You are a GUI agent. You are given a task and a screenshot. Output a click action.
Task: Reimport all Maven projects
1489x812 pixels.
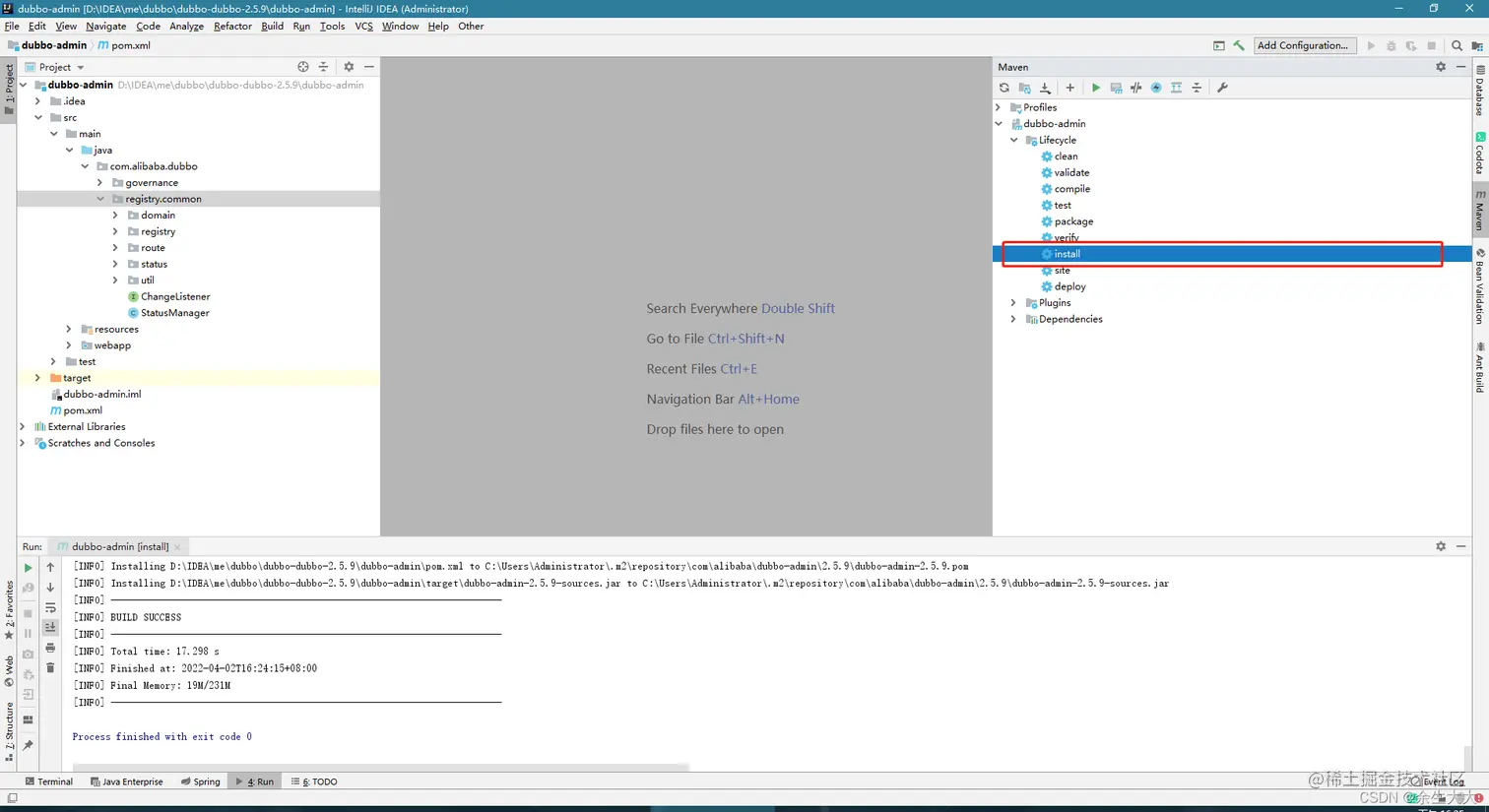click(1004, 88)
